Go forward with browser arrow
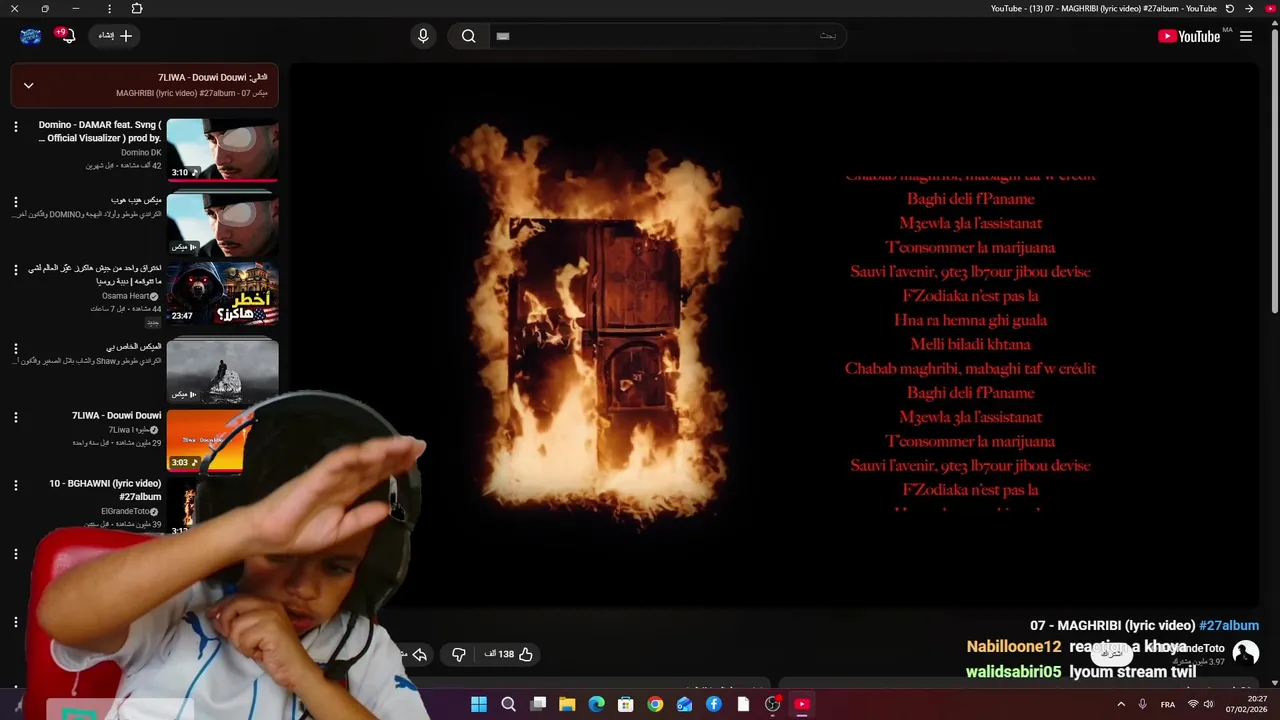The image size is (1280, 720). click(x=1249, y=8)
